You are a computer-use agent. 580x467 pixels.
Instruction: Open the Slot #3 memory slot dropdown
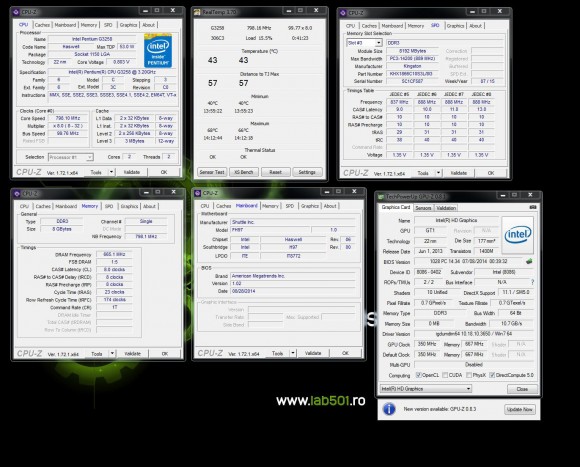click(364, 43)
